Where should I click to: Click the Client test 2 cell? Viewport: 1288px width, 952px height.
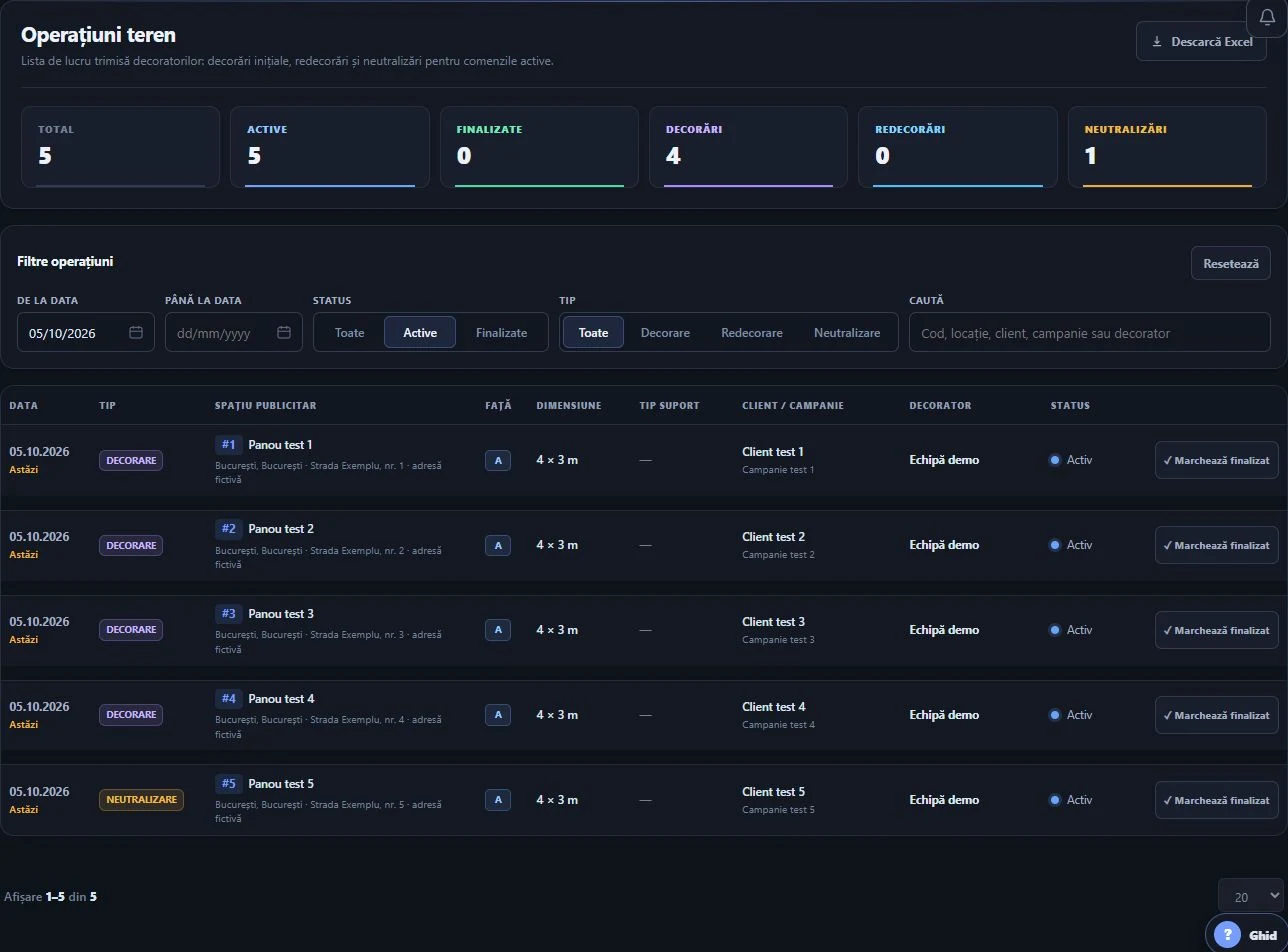tap(773, 537)
